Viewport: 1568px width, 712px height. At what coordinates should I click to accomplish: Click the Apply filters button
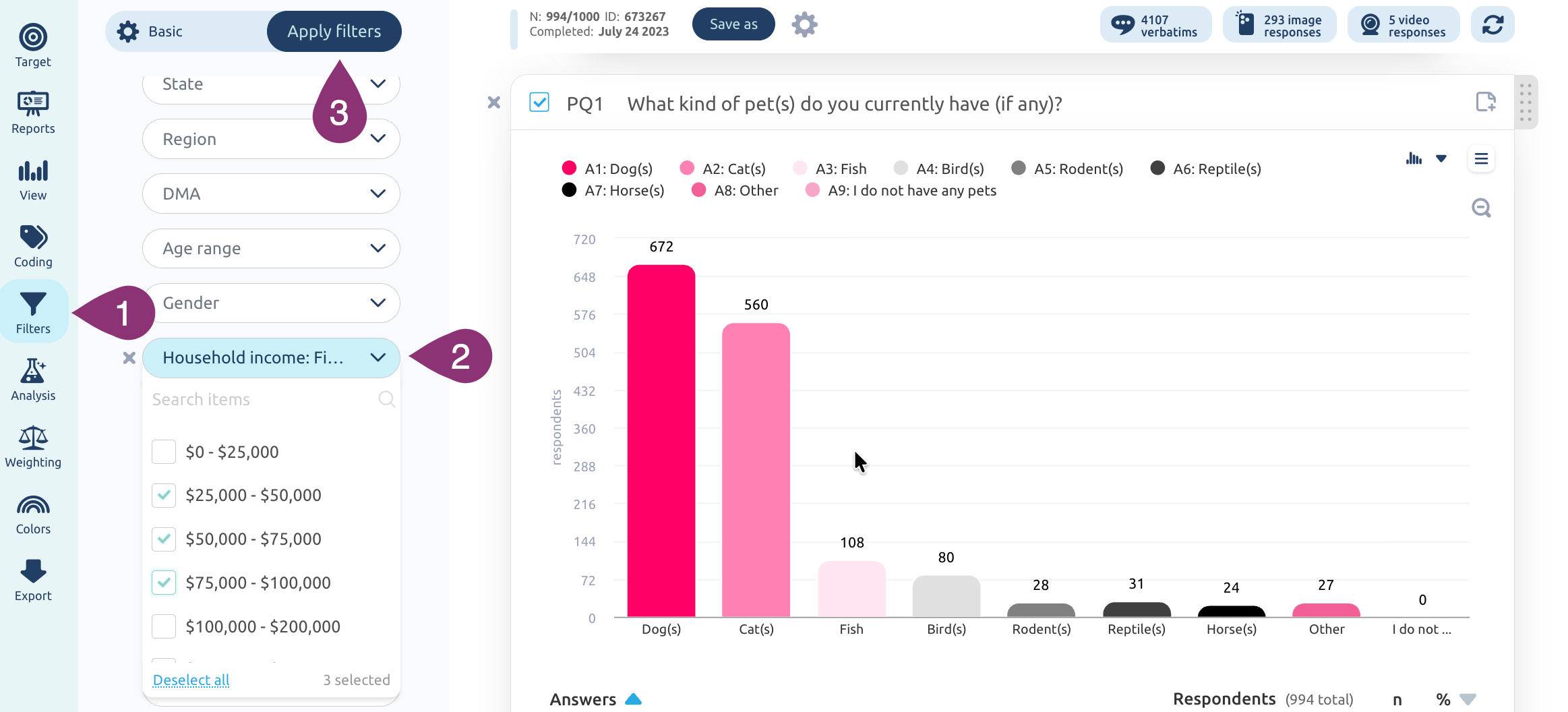coord(334,31)
